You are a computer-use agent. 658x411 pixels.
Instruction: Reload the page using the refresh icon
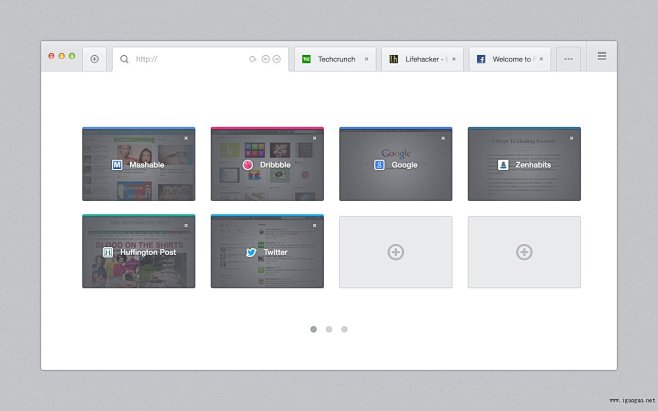coord(253,59)
